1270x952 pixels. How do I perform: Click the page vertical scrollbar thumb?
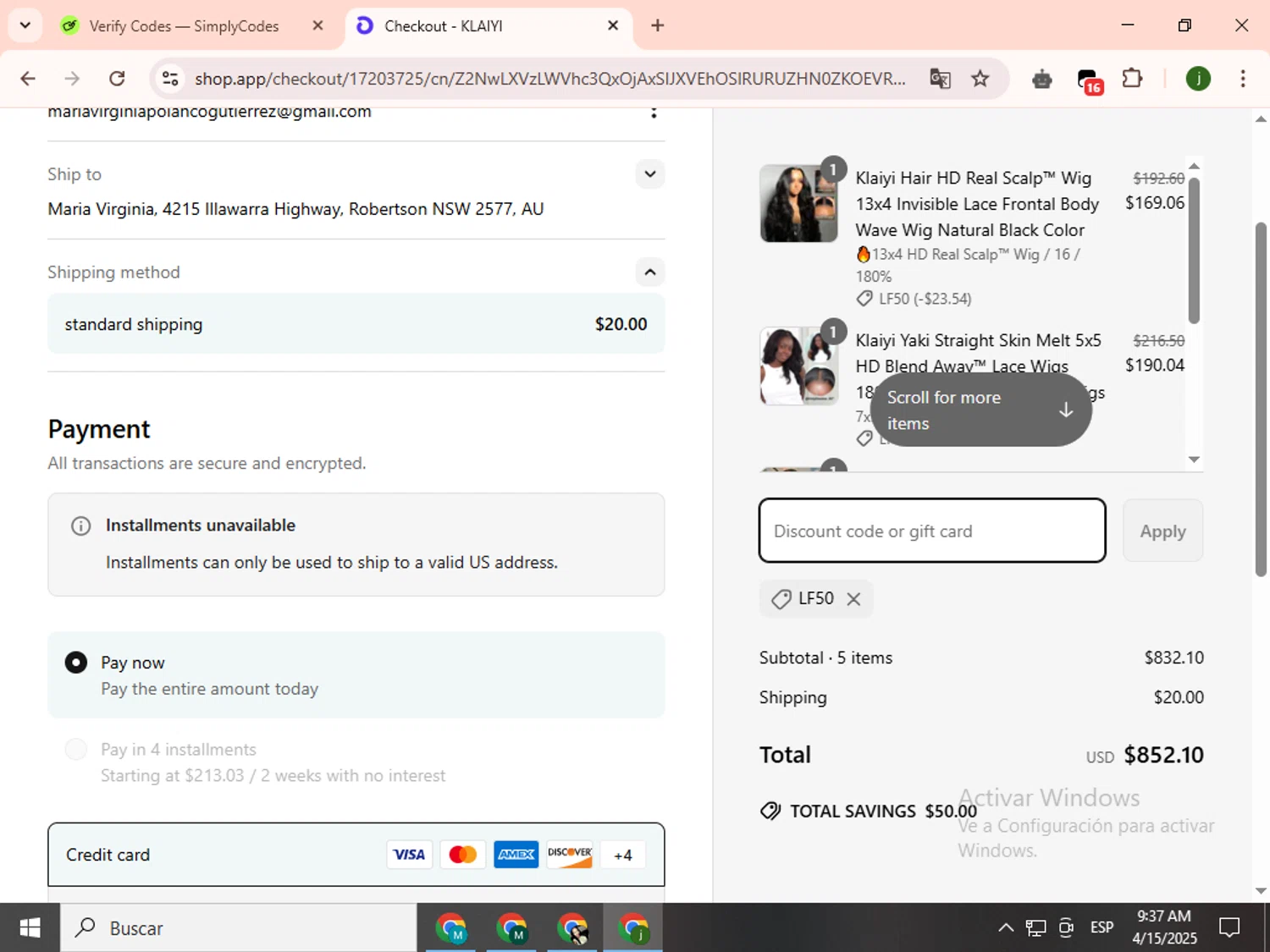click(1261, 399)
